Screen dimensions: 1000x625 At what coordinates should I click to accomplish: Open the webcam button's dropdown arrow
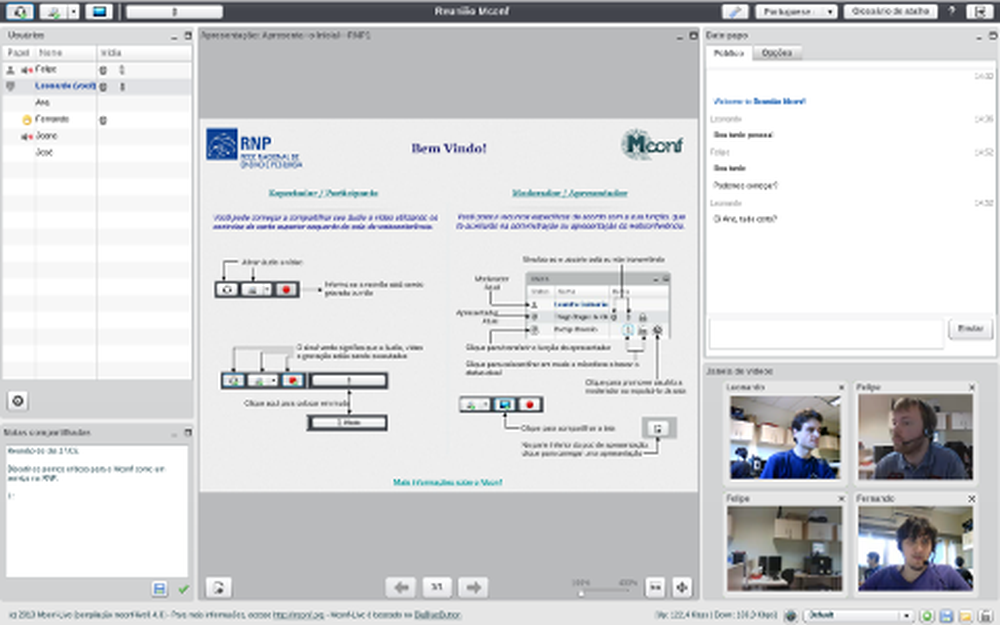click(x=74, y=11)
